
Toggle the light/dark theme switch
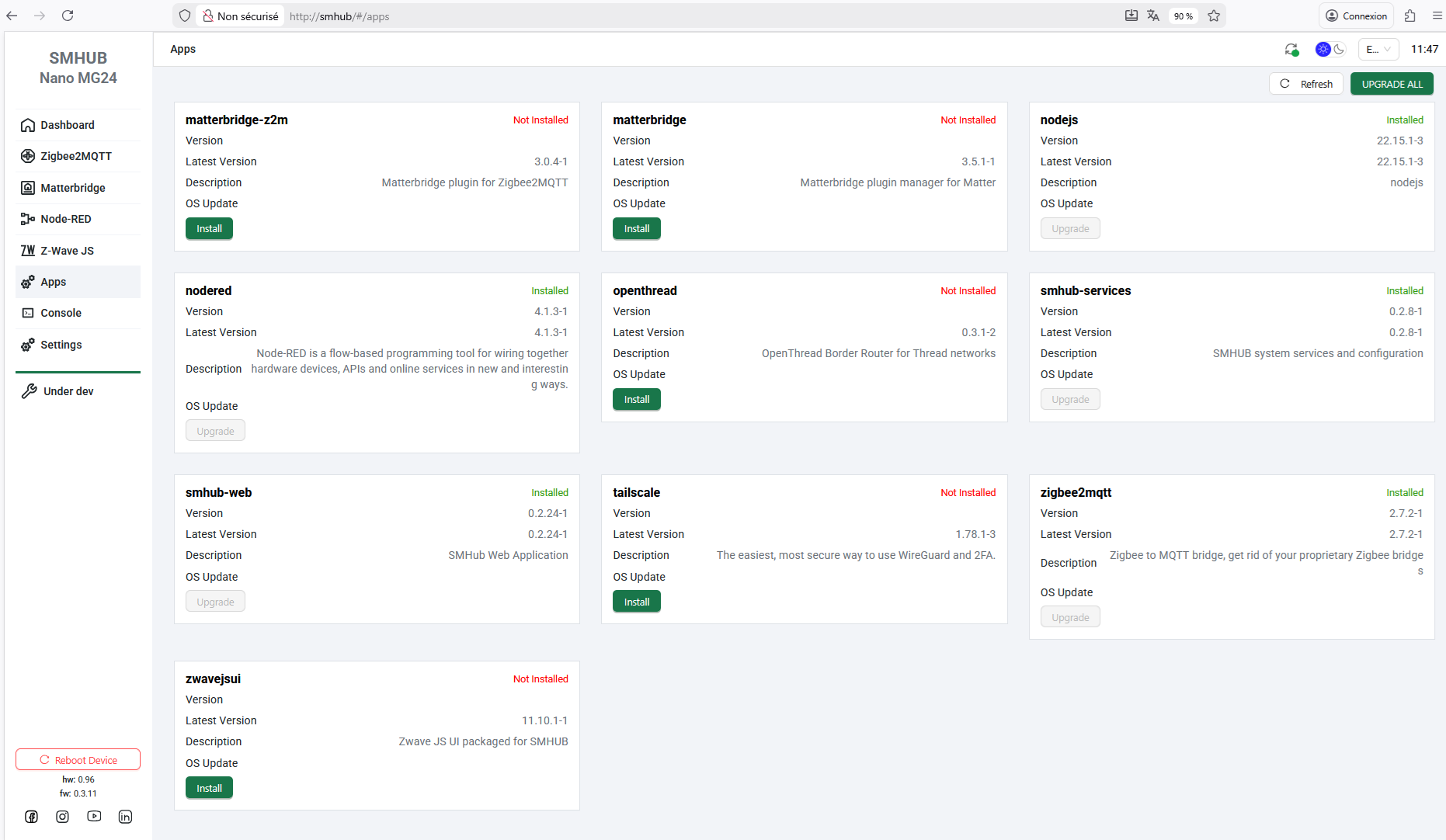tap(1330, 49)
